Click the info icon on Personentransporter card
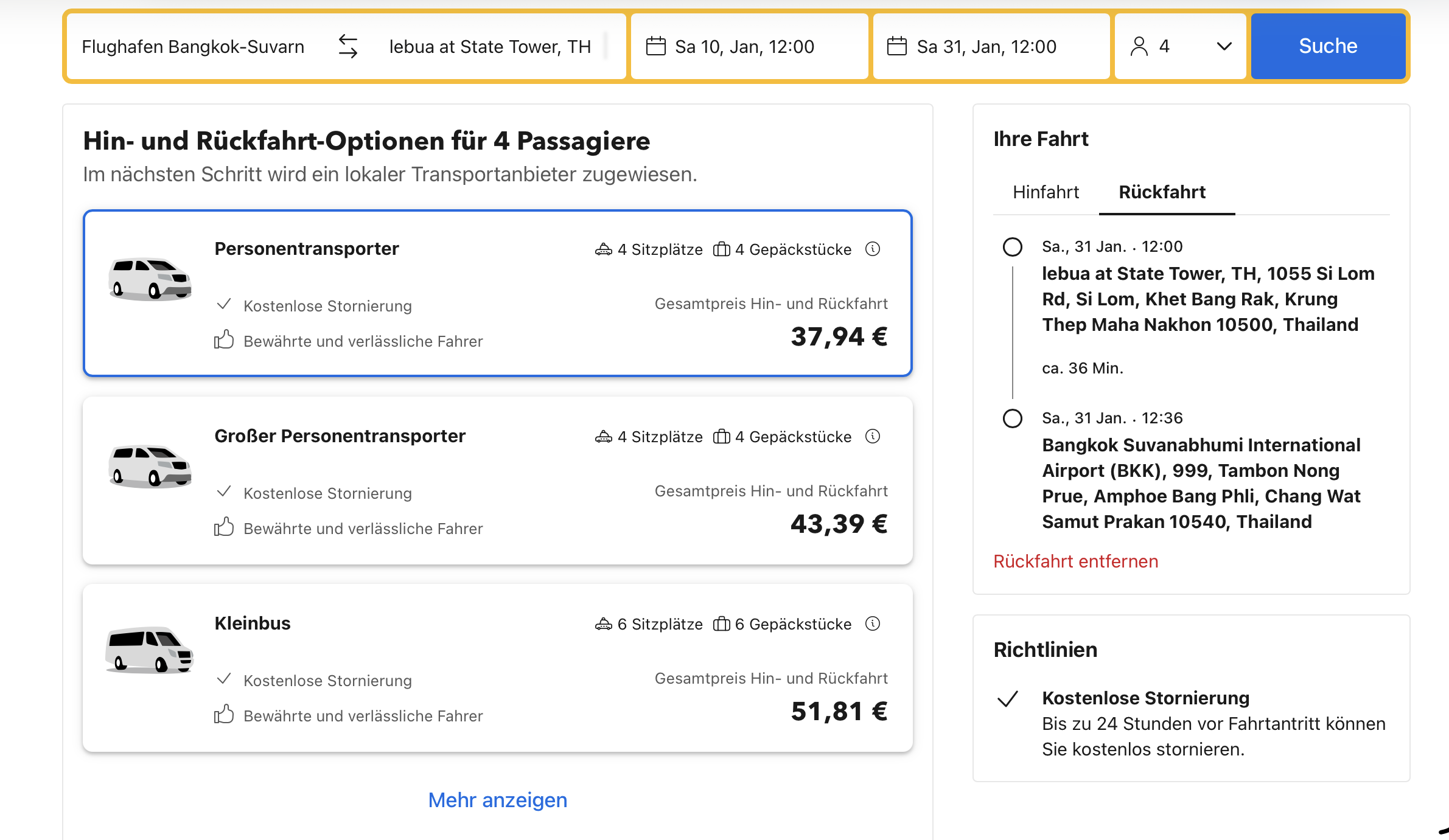Screen dimensions: 1449x840 tap(873, 249)
